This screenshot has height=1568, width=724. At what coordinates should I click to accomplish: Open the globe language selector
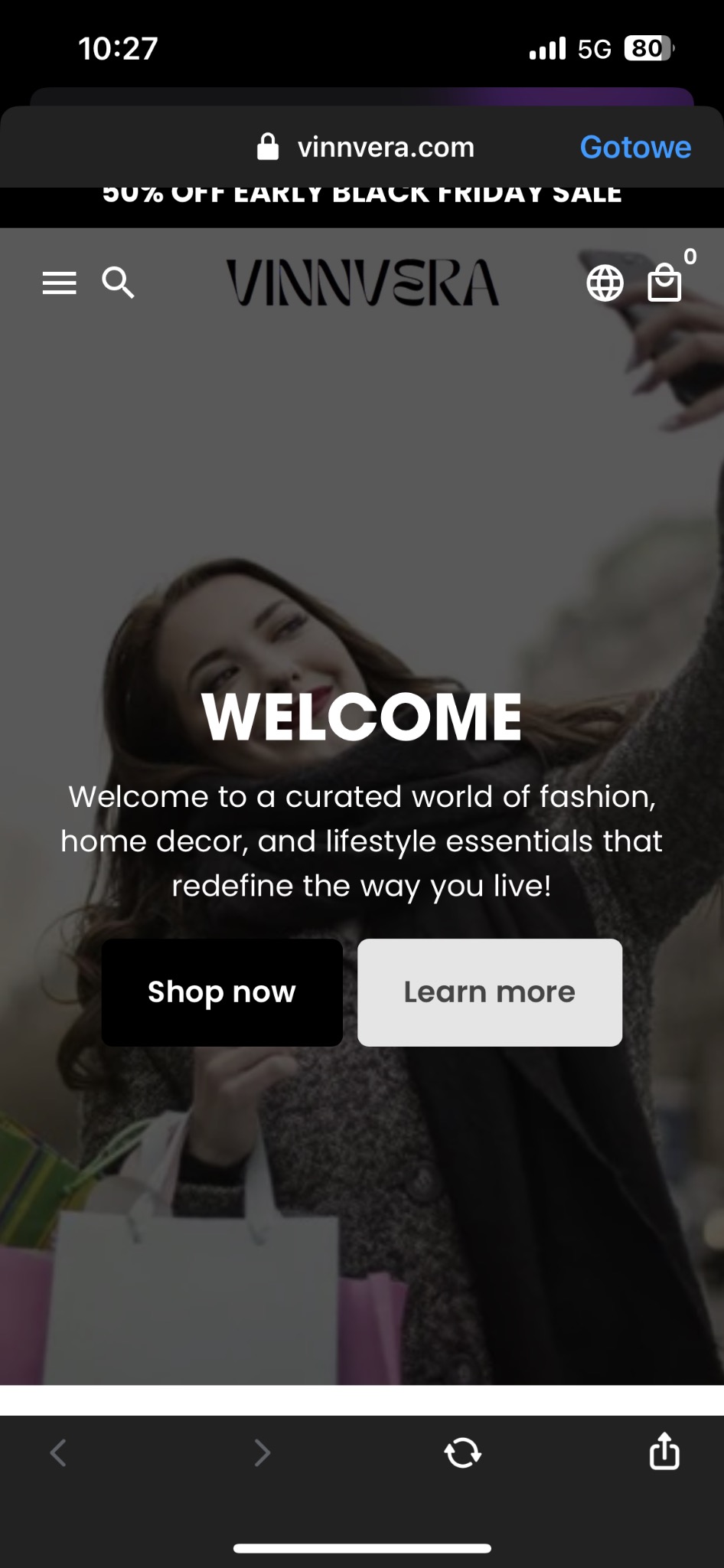pos(605,283)
